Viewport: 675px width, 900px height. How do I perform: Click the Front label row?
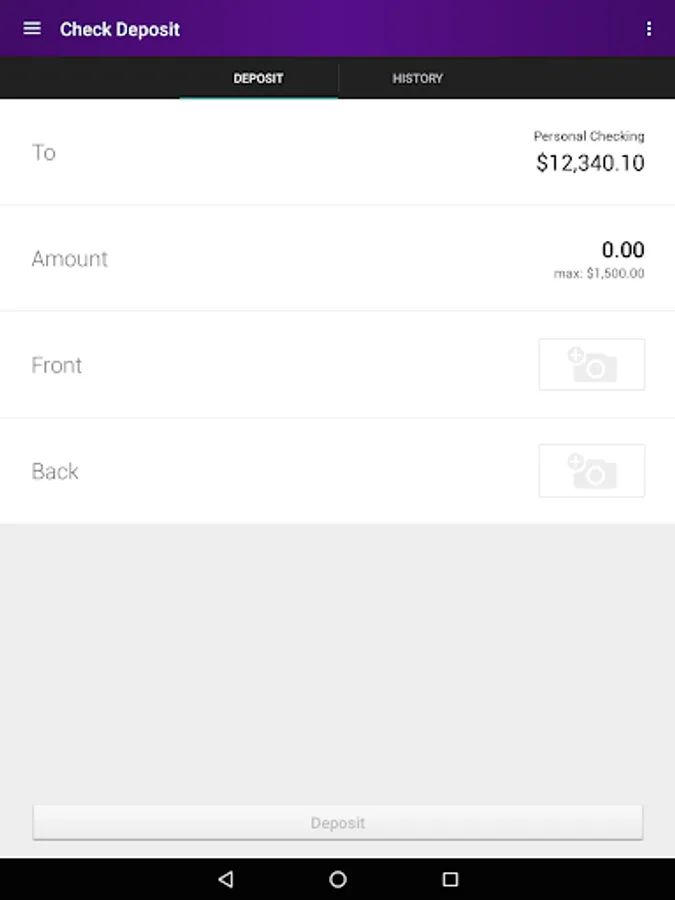tap(338, 364)
